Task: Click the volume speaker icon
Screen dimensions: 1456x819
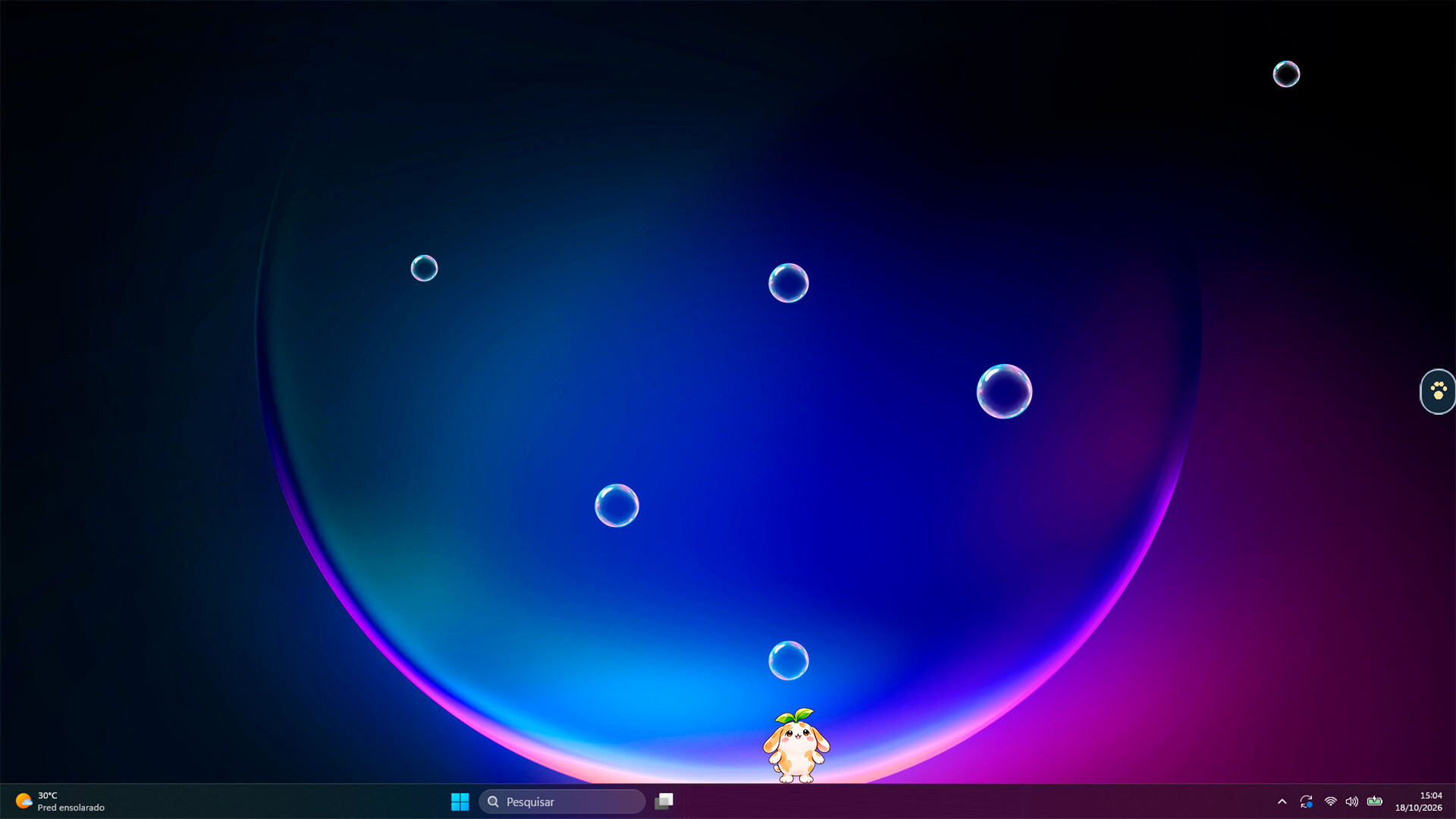Action: click(x=1351, y=802)
